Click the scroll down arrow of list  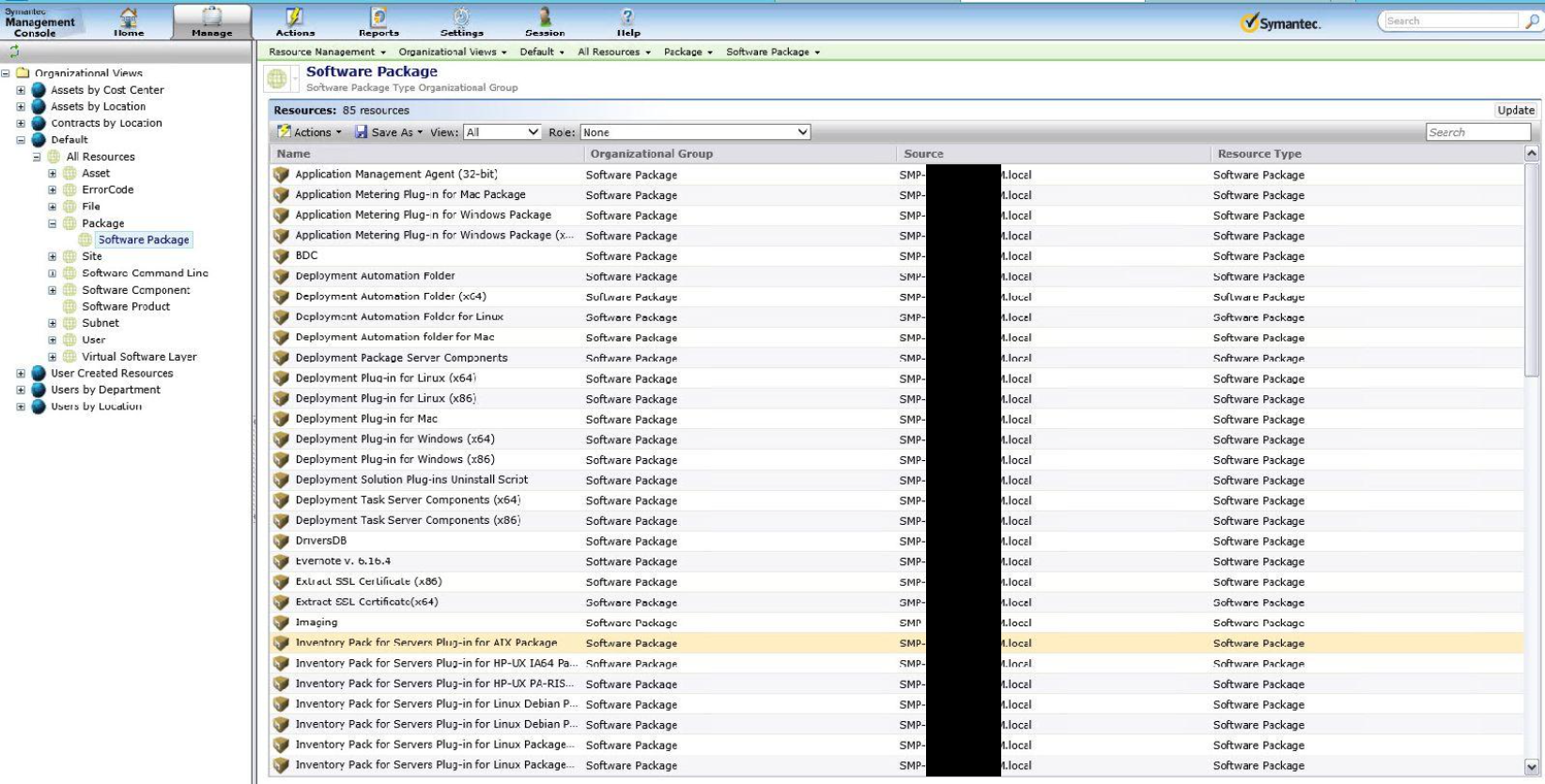point(1532,766)
